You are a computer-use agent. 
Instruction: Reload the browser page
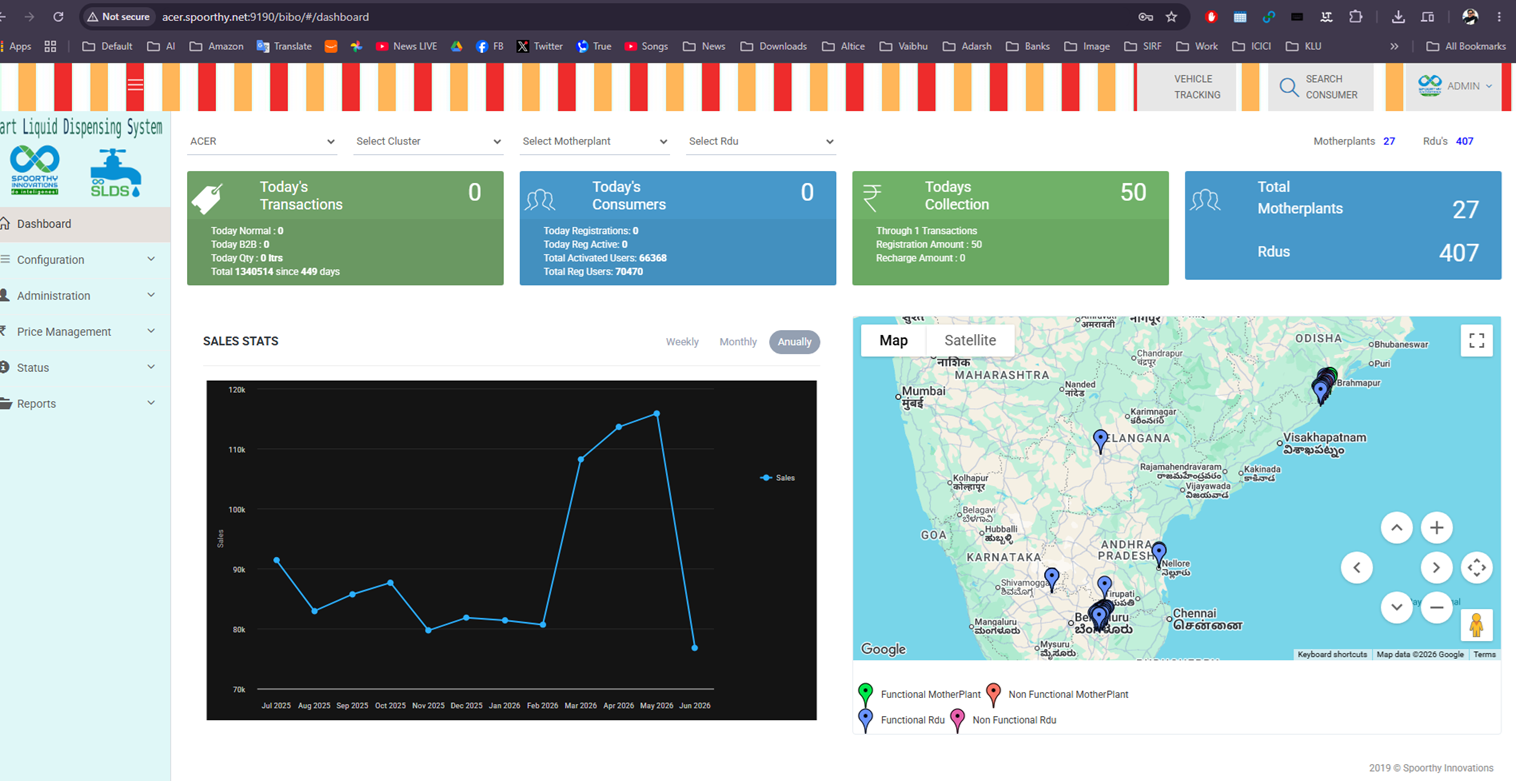point(58,17)
